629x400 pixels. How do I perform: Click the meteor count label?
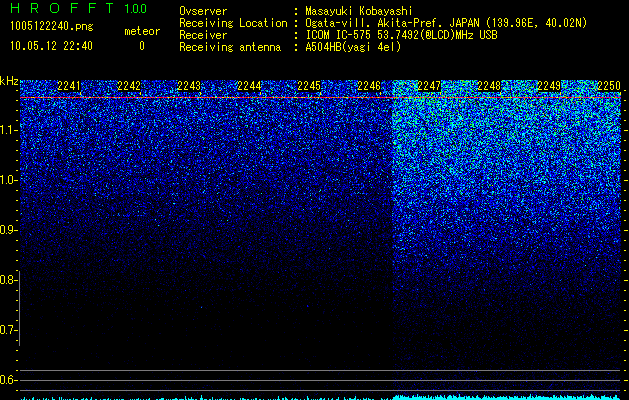tap(142, 31)
